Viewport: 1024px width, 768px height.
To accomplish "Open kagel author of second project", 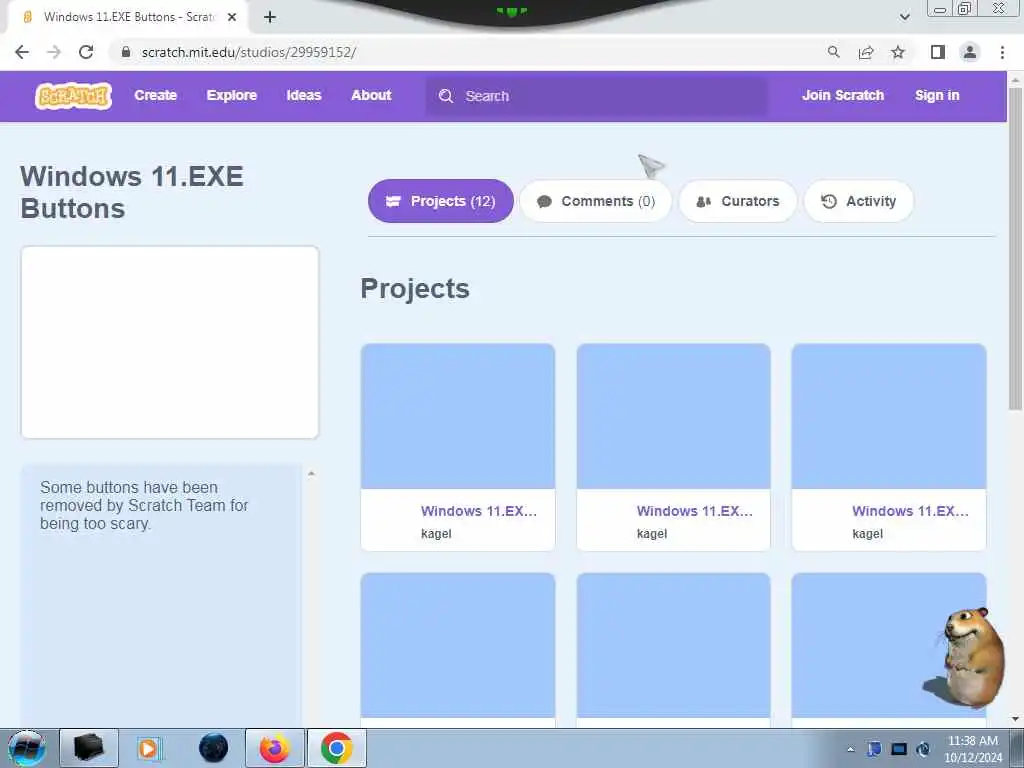I will tap(652, 534).
